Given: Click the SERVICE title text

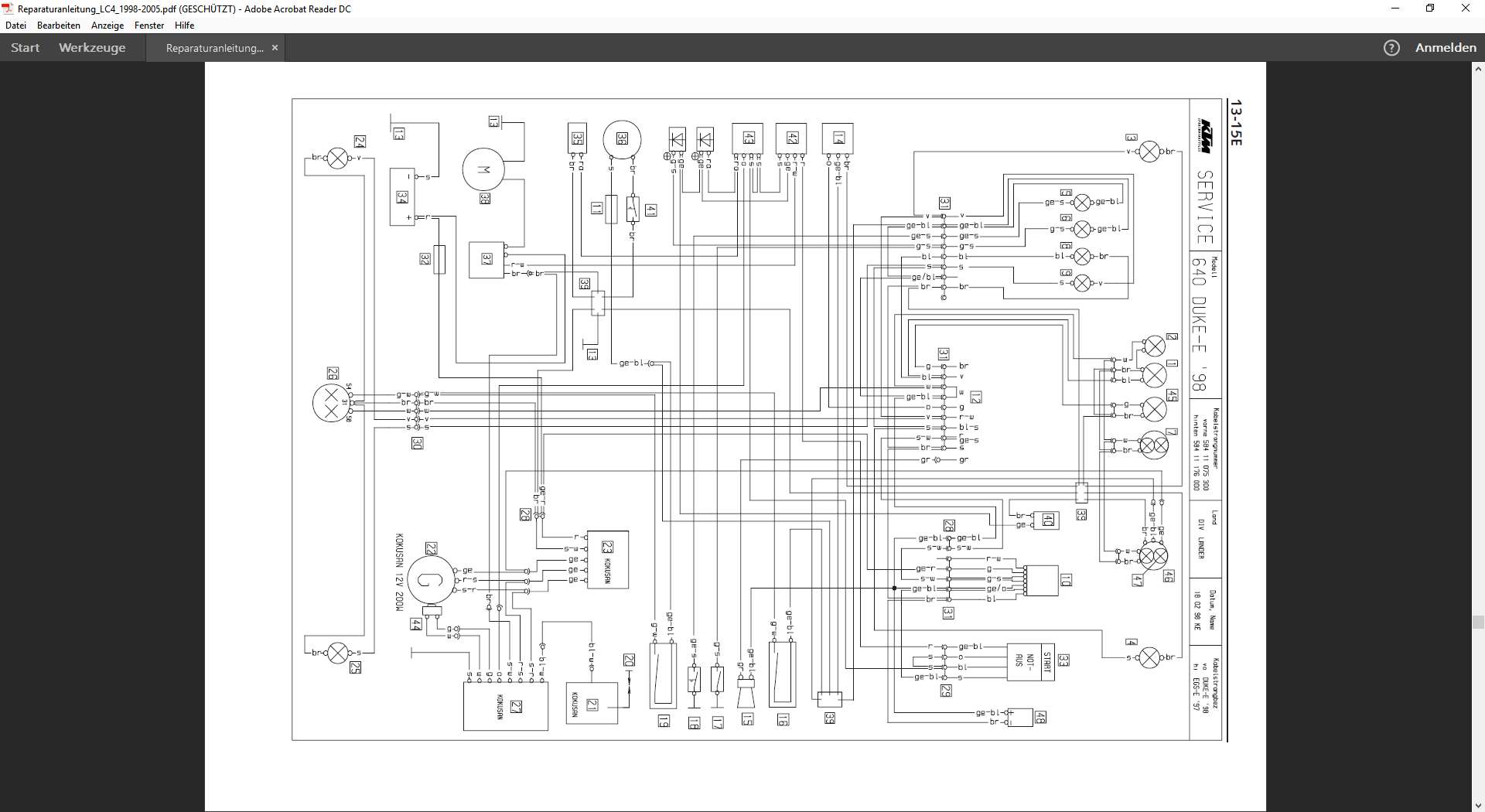Looking at the screenshot, I should click(1204, 207).
